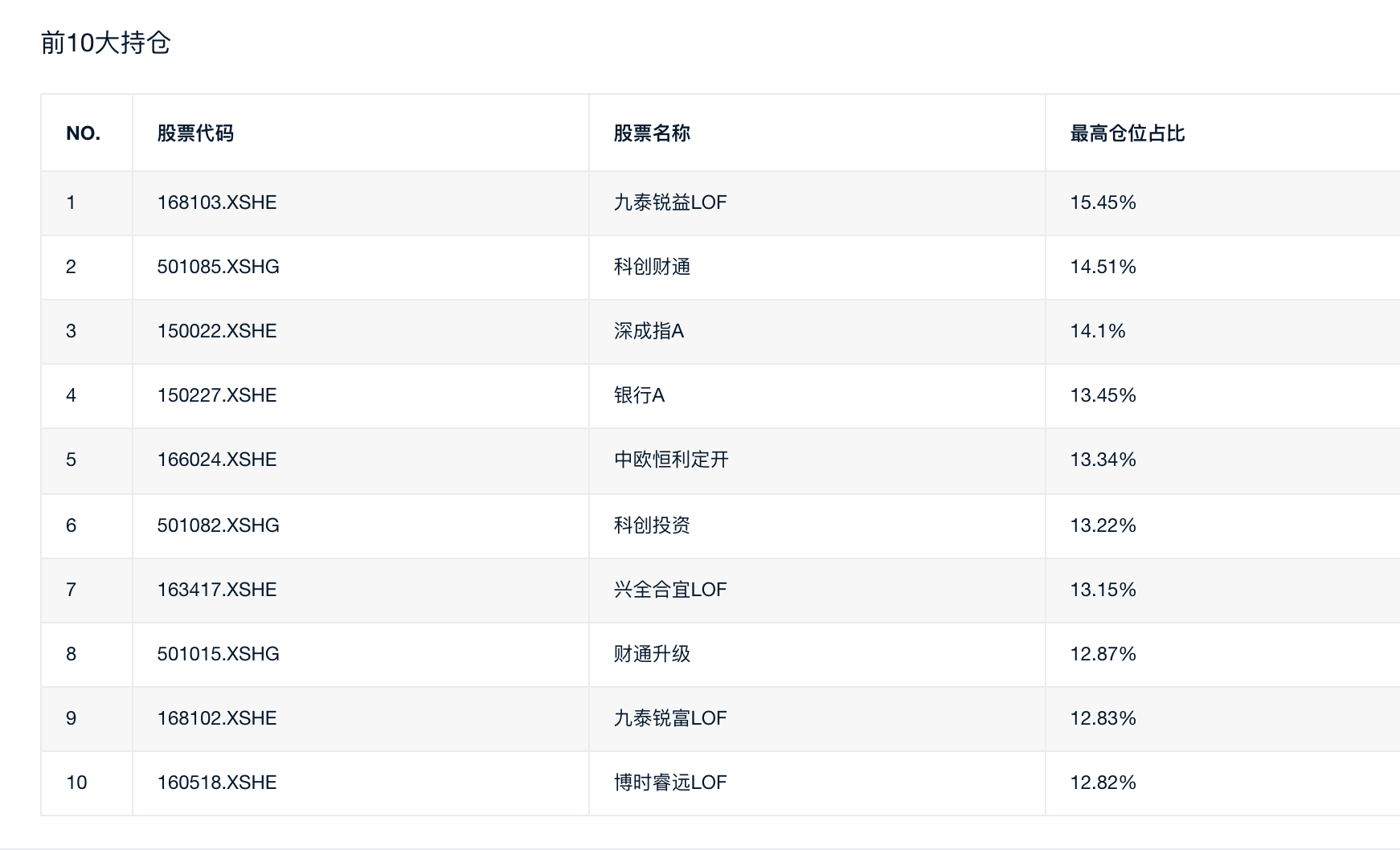Click the 最高仓位占比 column header
Screen dimensions: 1400x850
(1128, 133)
